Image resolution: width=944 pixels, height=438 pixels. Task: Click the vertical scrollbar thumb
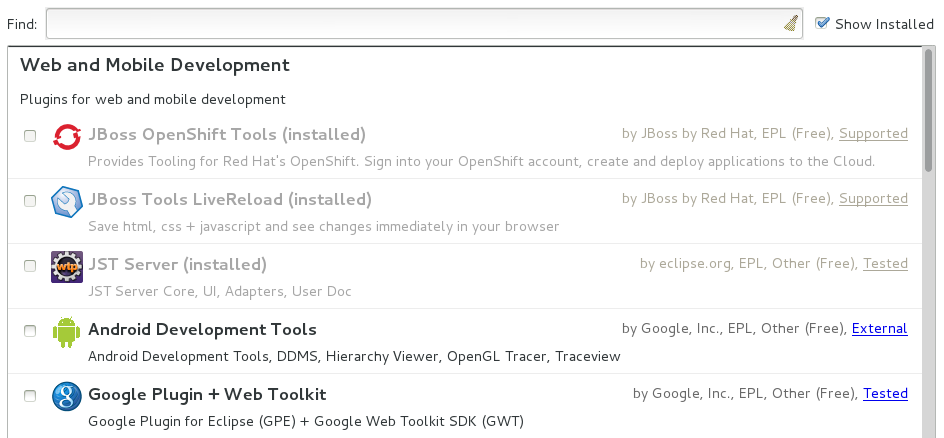point(929,110)
